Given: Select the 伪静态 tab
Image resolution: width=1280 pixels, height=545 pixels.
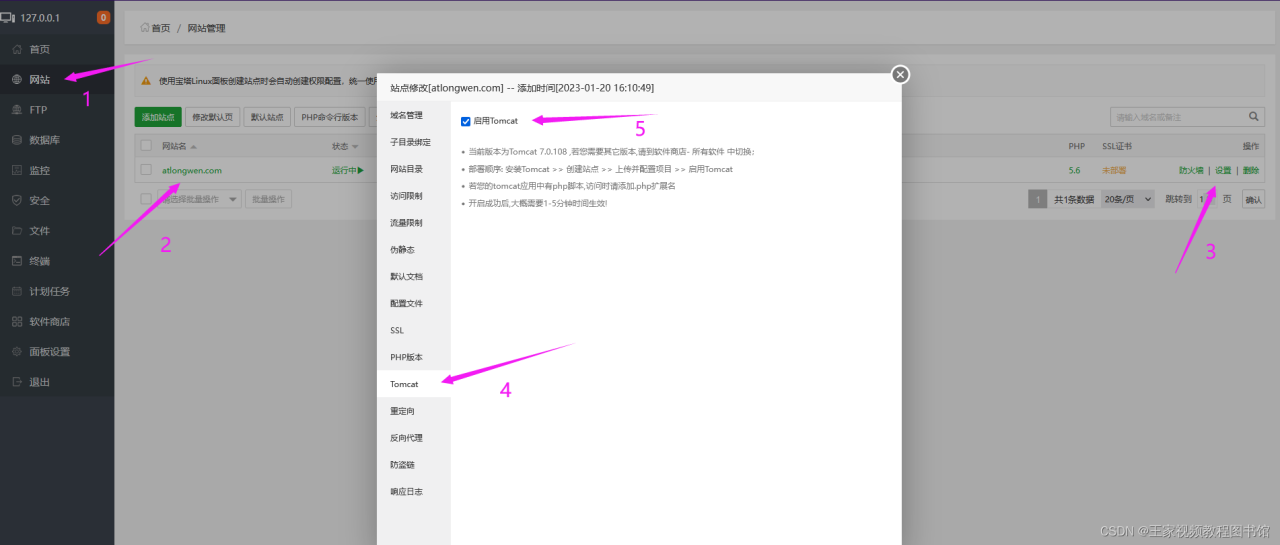Looking at the screenshot, I should [414, 250].
